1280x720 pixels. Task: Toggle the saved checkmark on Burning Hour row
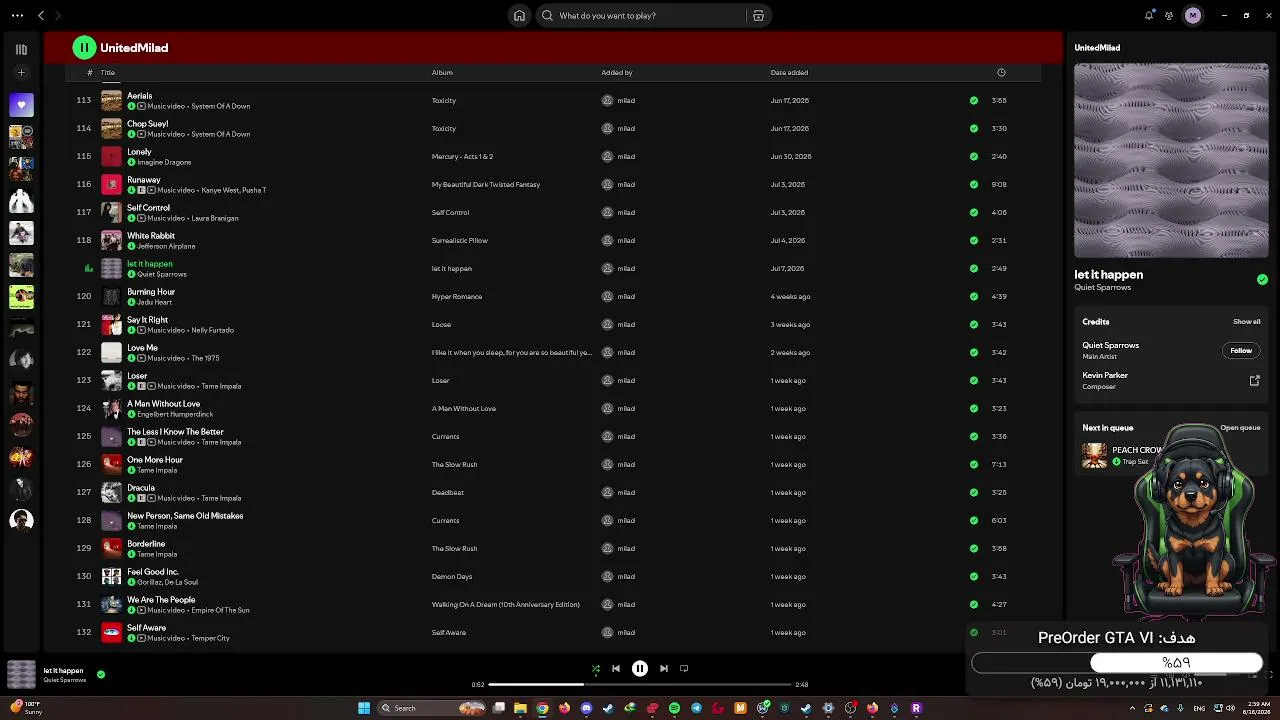coord(974,296)
